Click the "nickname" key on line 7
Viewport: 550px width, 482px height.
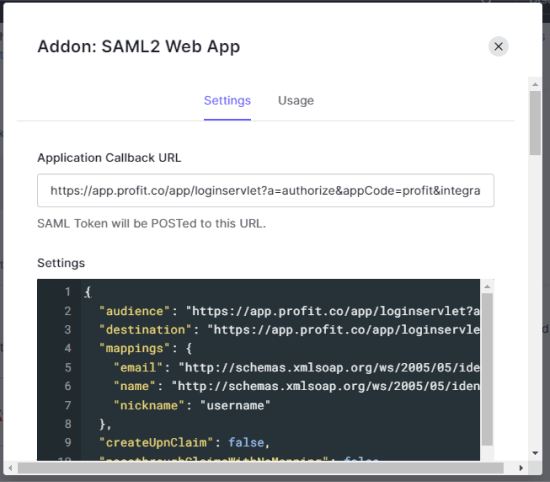[x=149, y=406]
